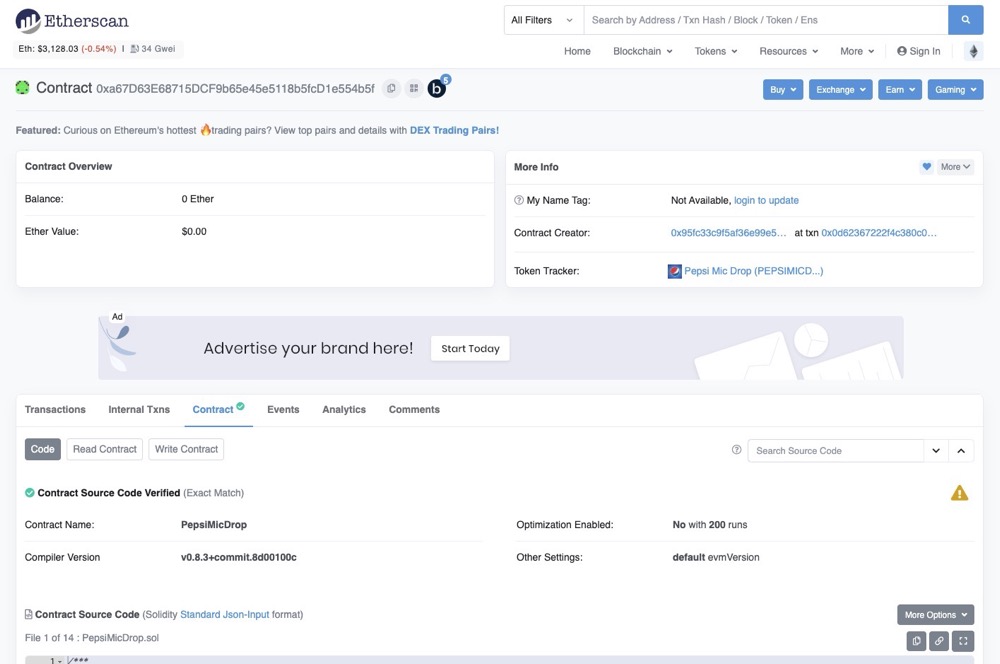Screen dimensions: 1000x664
Task: Click the contract address text
Action: click(x=235, y=89)
